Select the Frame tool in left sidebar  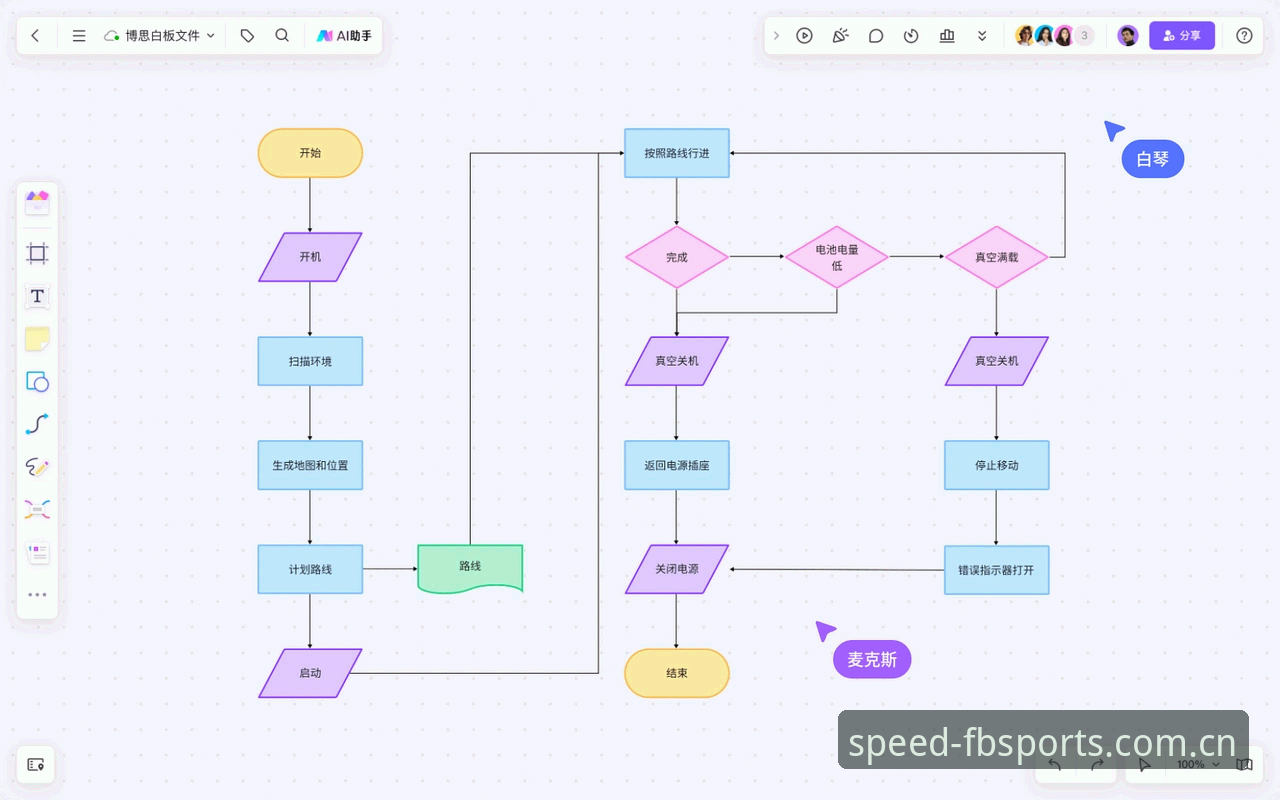(37, 253)
